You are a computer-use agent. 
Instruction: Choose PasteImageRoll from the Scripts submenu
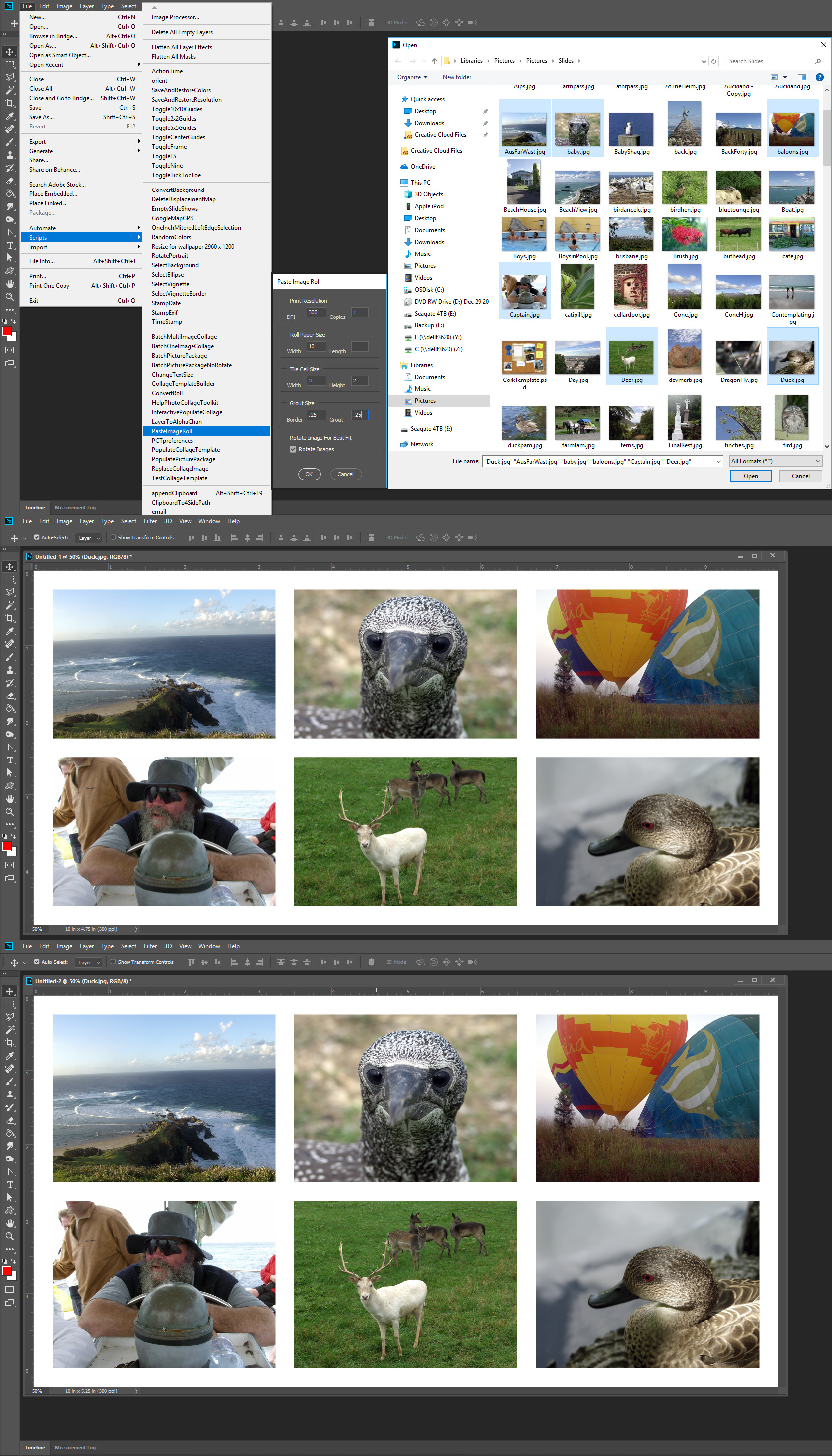tap(206, 431)
